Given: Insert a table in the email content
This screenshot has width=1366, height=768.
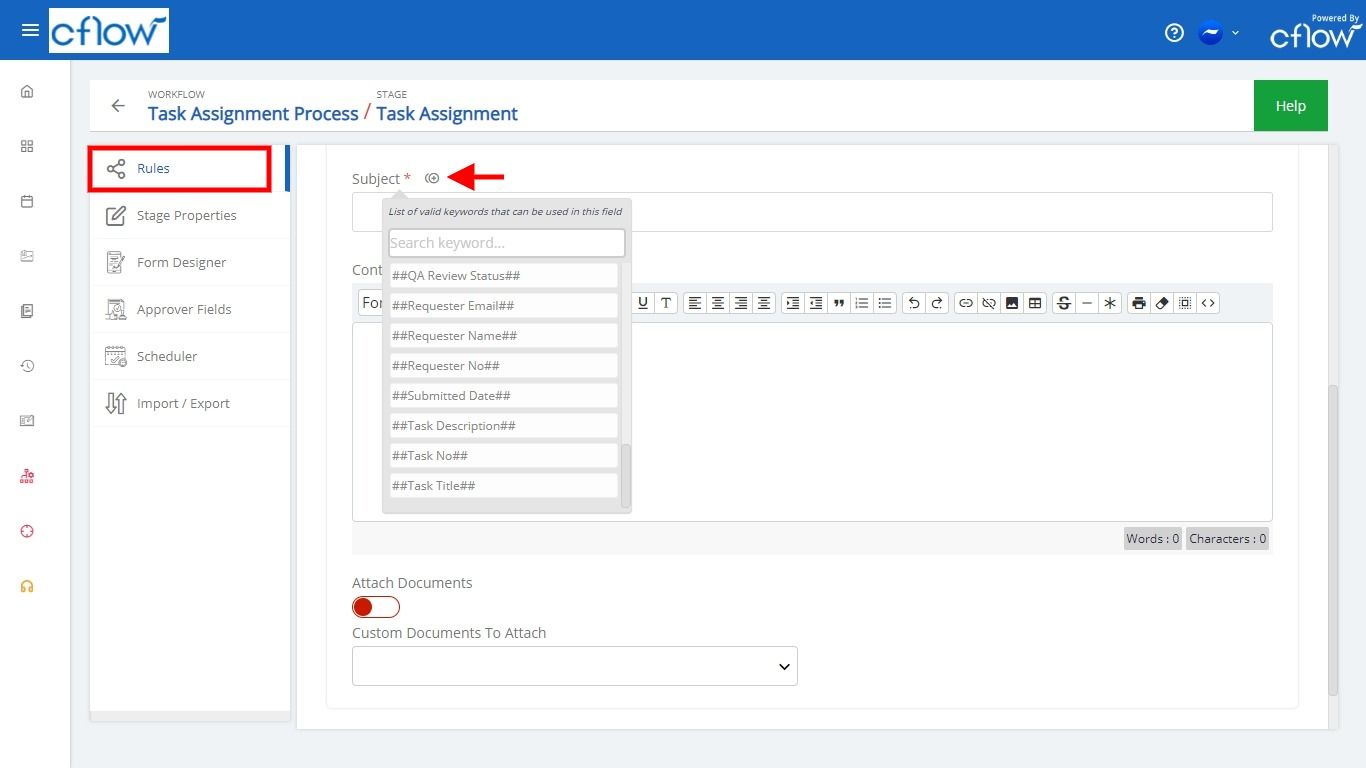Looking at the screenshot, I should pos(1034,302).
